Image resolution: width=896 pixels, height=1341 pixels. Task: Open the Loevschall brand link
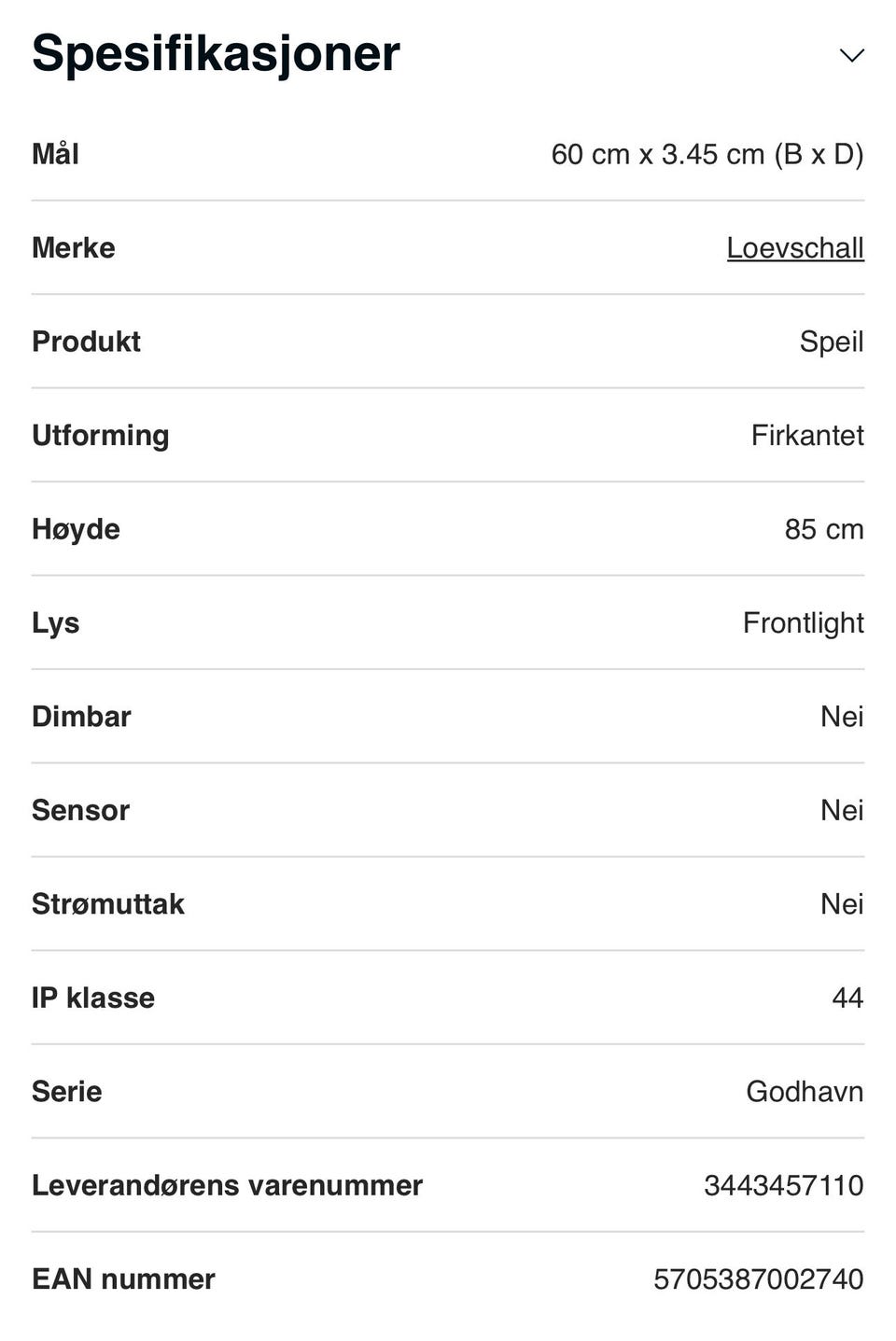pyautogui.click(x=794, y=248)
